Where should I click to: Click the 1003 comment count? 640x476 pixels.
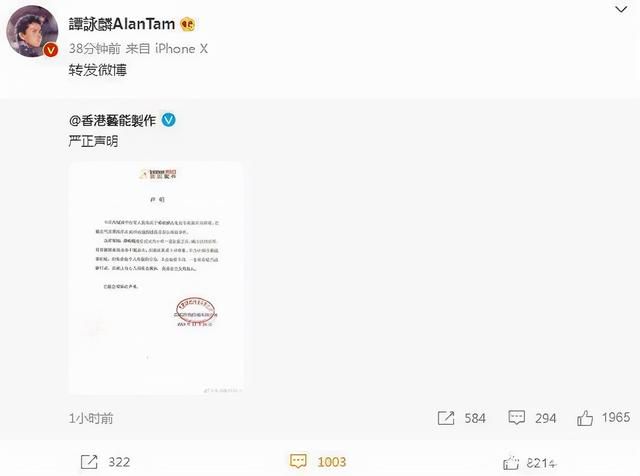pos(331,462)
